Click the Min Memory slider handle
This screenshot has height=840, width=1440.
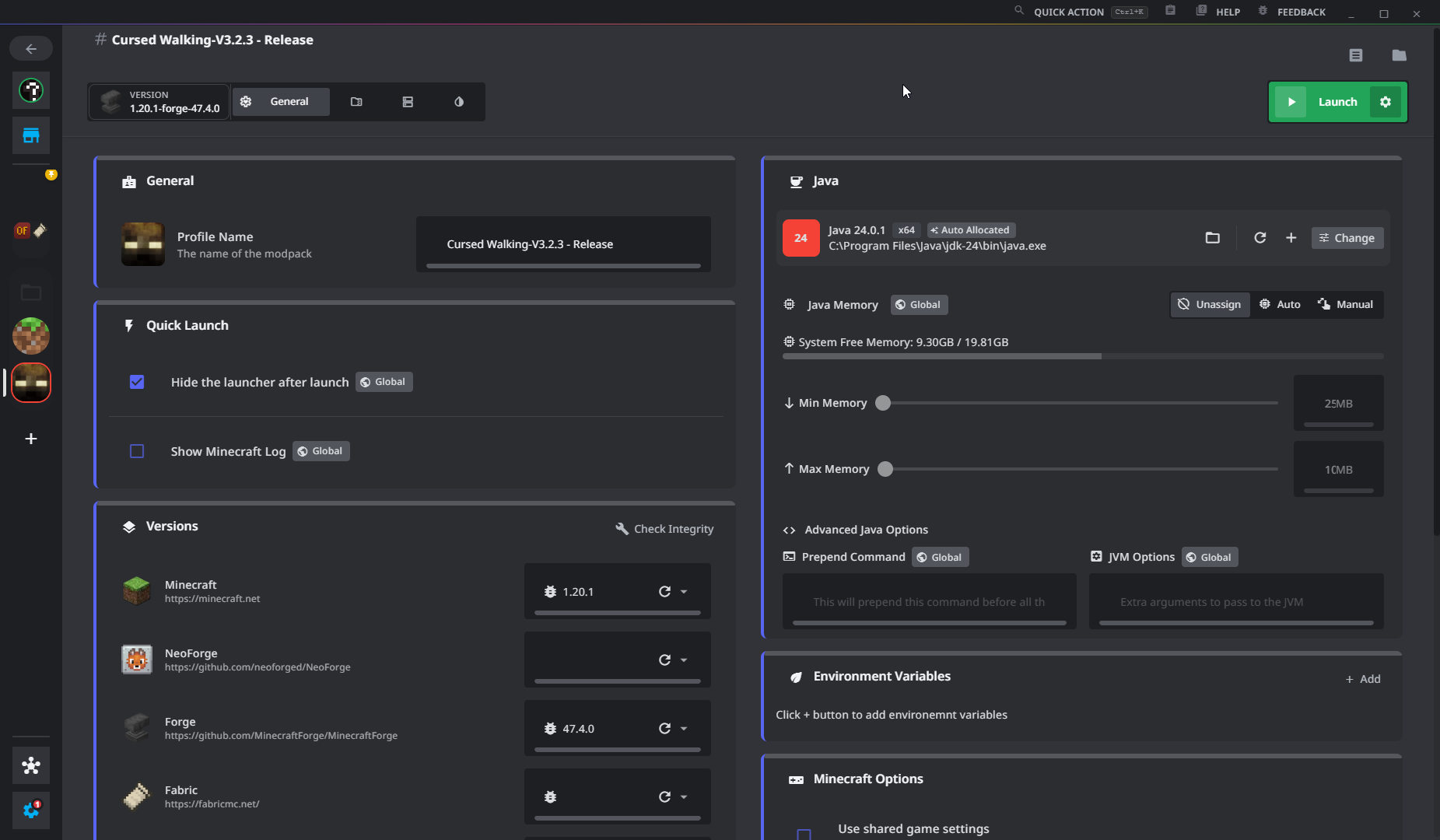click(883, 403)
